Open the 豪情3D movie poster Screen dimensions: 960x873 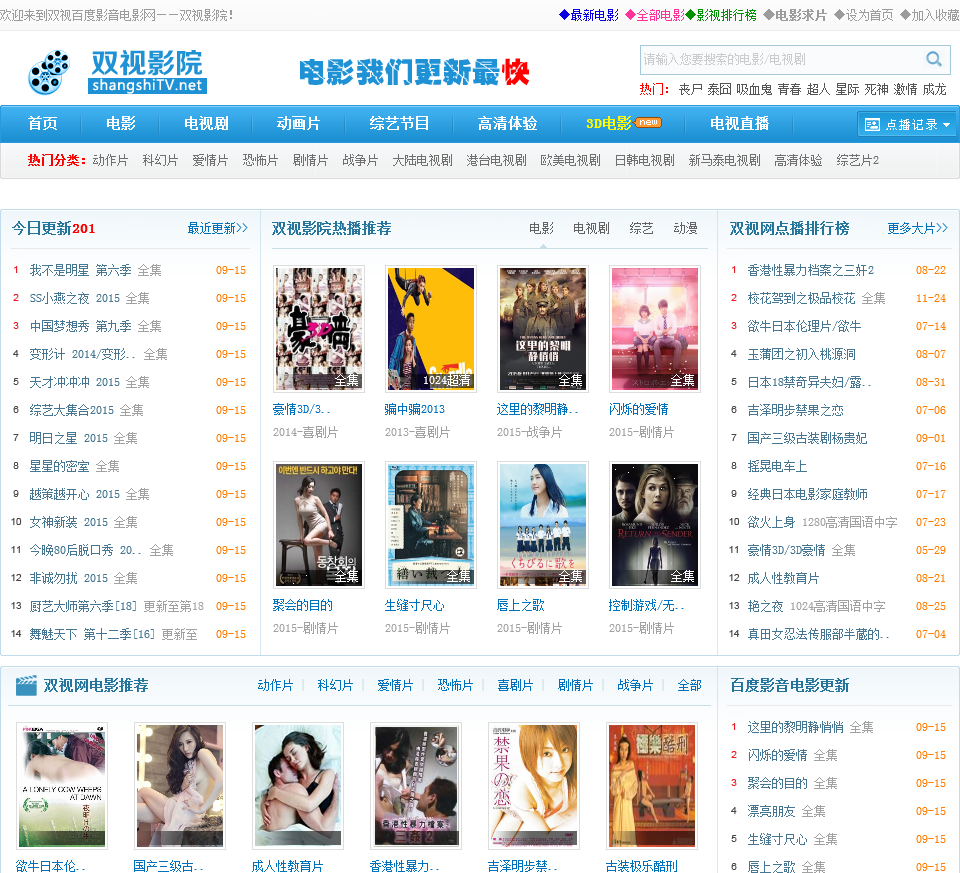tap(319, 329)
